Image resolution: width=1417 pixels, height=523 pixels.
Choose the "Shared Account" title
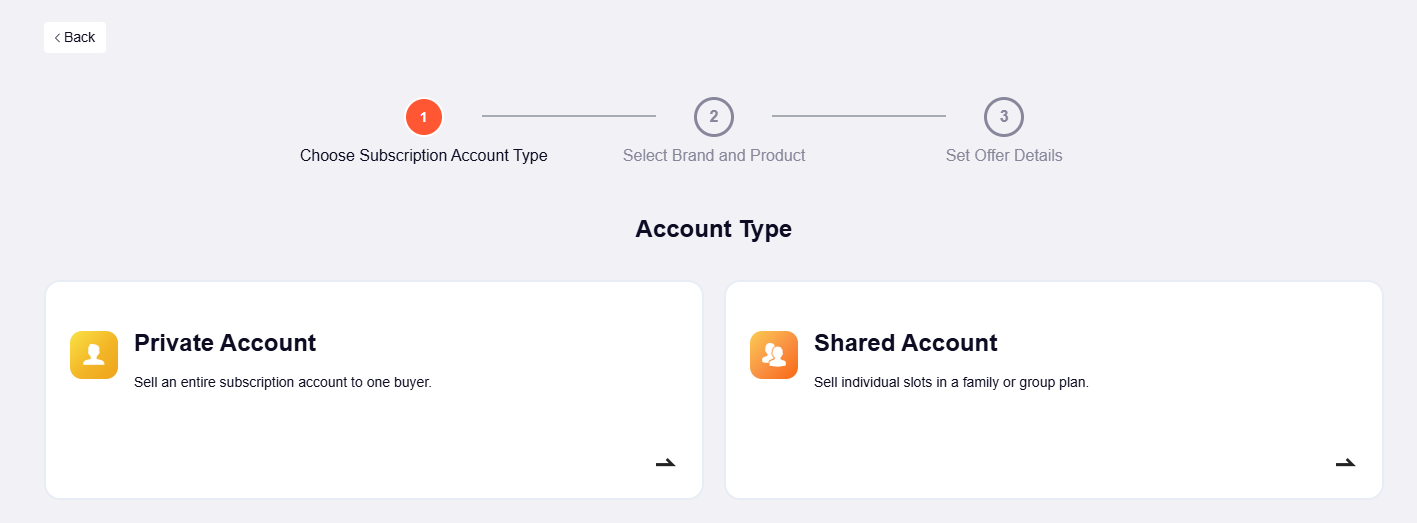906,343
